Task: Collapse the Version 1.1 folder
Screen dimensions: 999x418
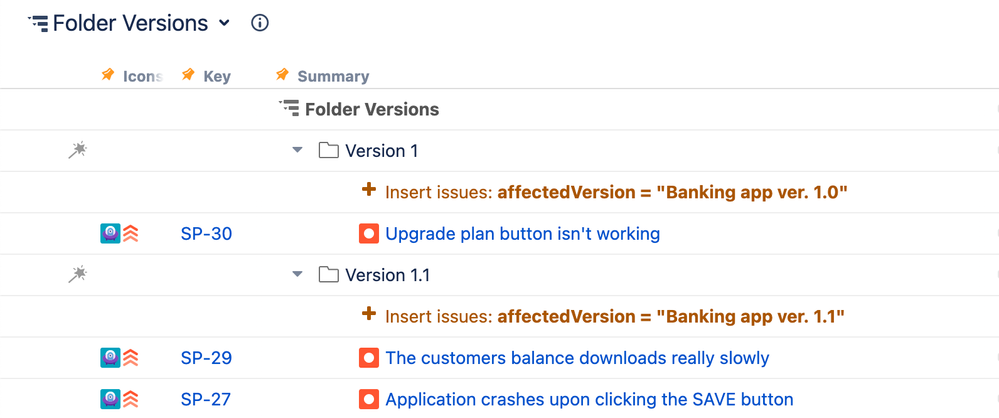Action: pos(297,275)
